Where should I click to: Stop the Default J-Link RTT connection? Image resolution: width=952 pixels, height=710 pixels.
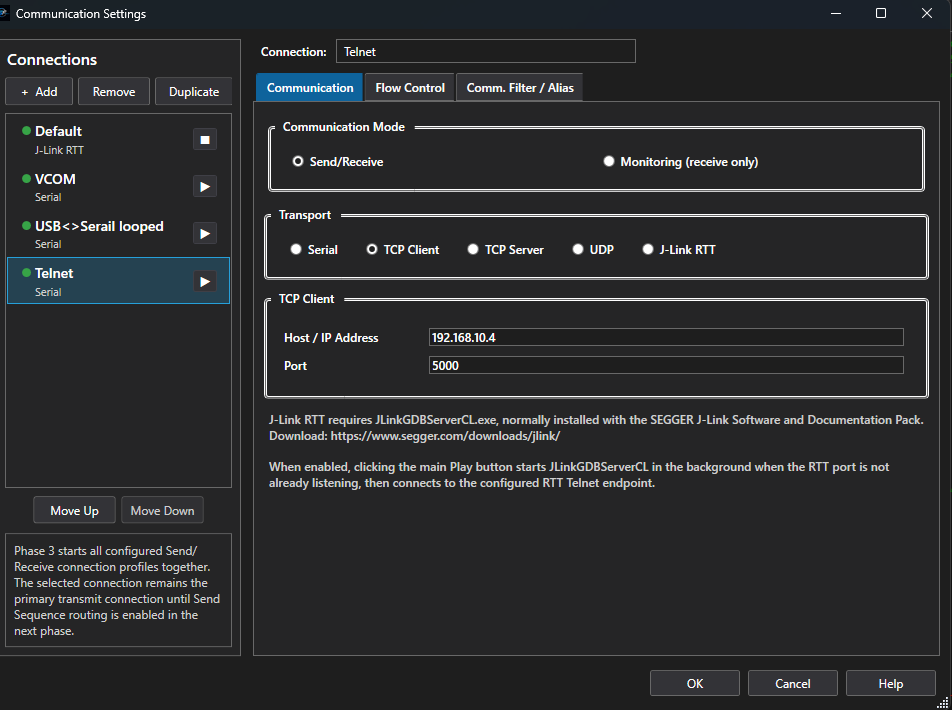pos(205,140)
